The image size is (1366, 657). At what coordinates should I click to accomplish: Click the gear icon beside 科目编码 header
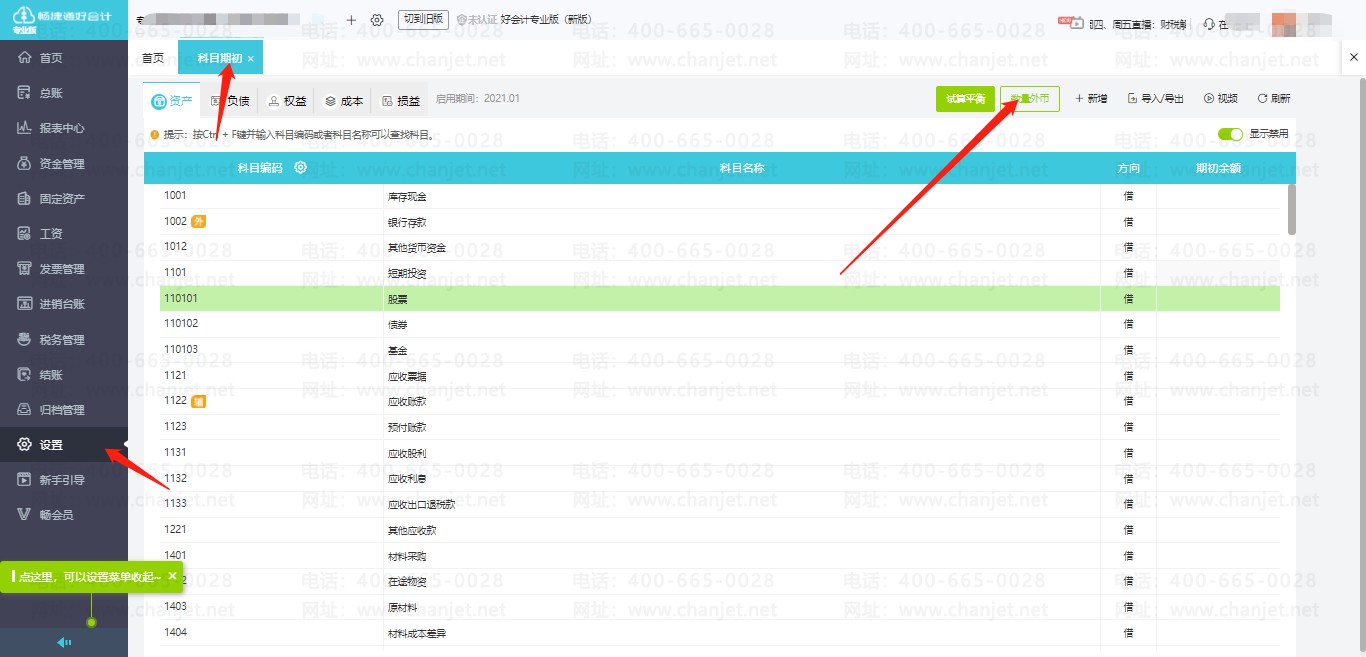tap(300, 168)
